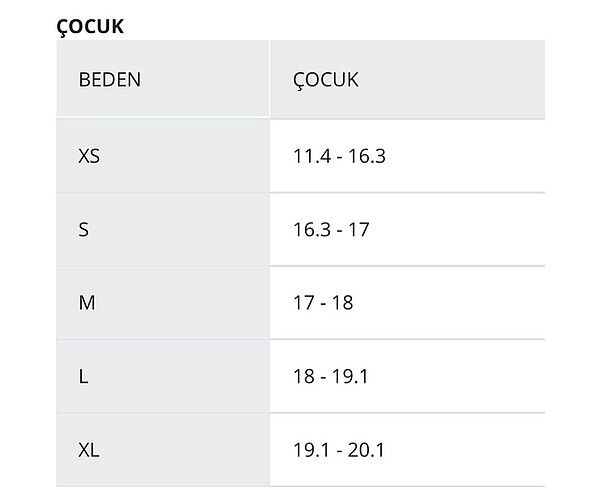Click the 11.4 value in XS row
The height and width of the screenshot is (490, 601).
[x=309, y=155]
